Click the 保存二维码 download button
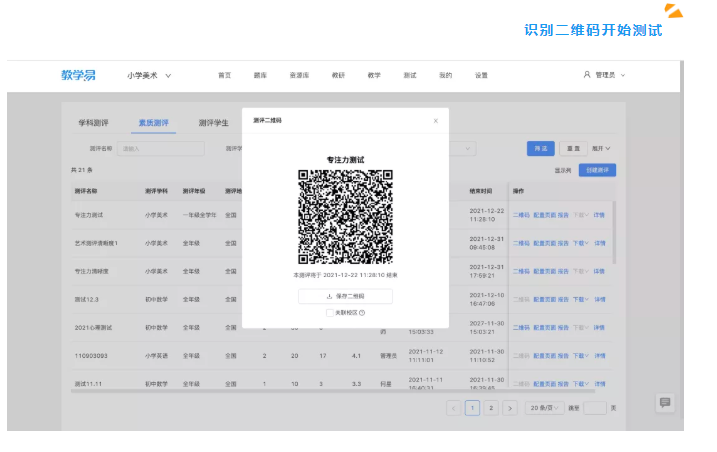The height and width of the screenshot is (452, 717). [345, 296]
